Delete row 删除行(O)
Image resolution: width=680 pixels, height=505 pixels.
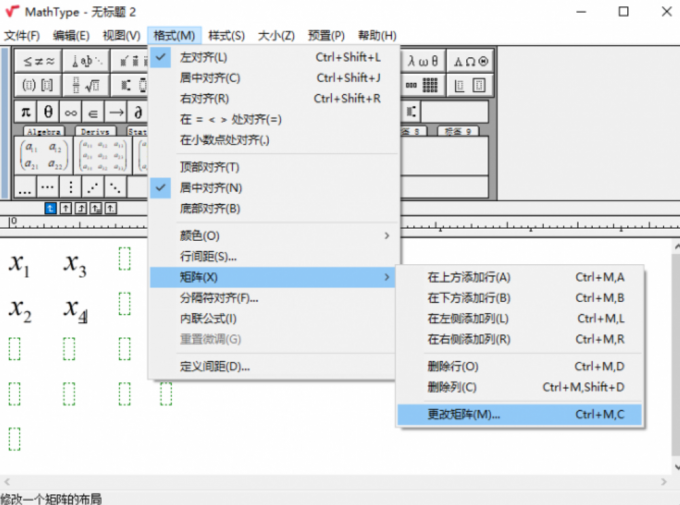pos(520,367)
